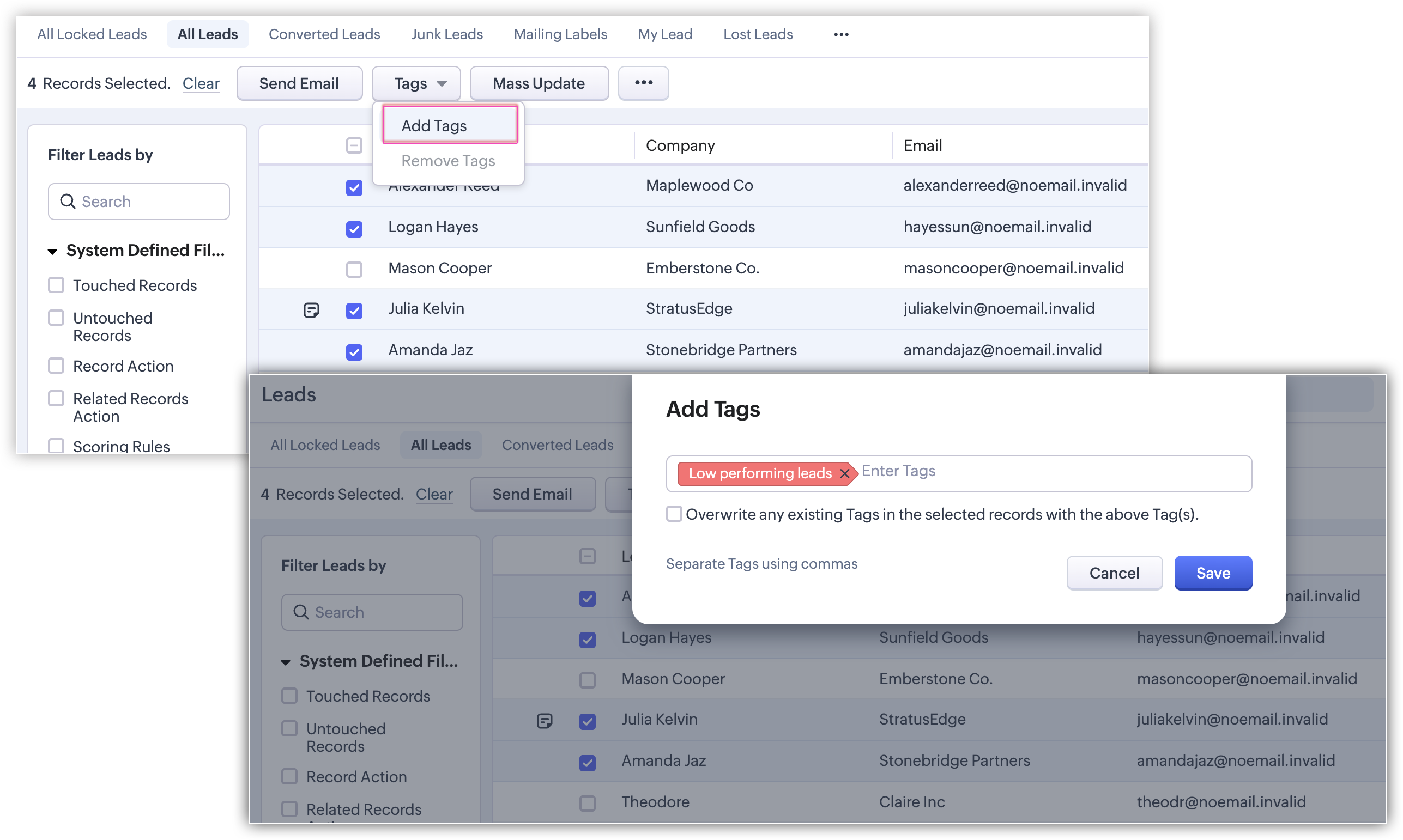Click the Clear selection link
The height and width of the screenshot is (840, 1403).
(201, 84)
